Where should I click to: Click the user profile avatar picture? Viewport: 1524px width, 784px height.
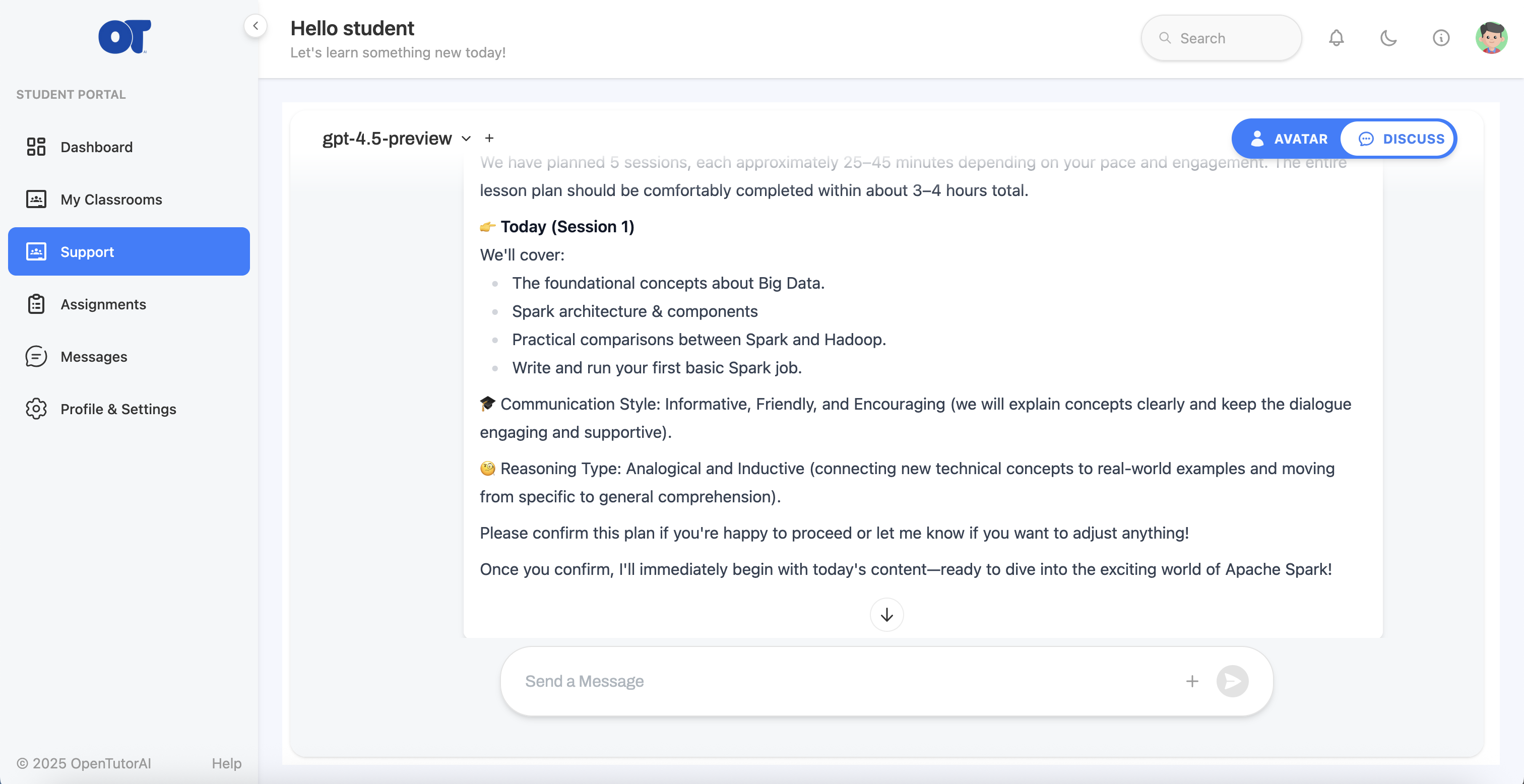tap(1491, 38)
